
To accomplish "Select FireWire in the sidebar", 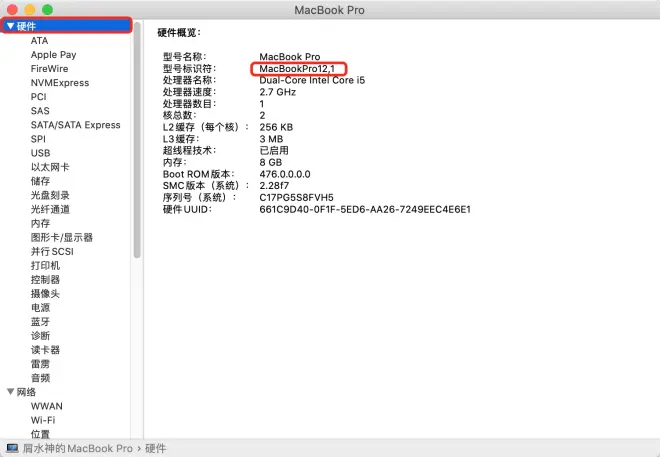I will (x=49, y=69).
